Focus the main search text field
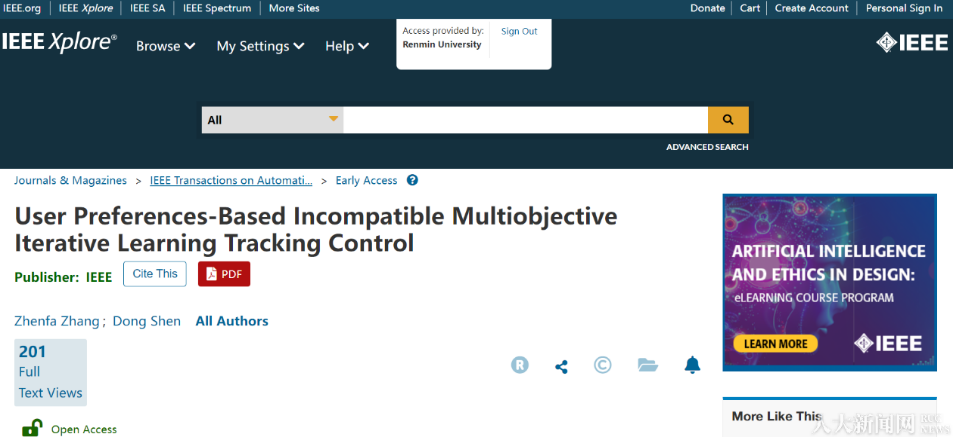 (x=525, y=120)
